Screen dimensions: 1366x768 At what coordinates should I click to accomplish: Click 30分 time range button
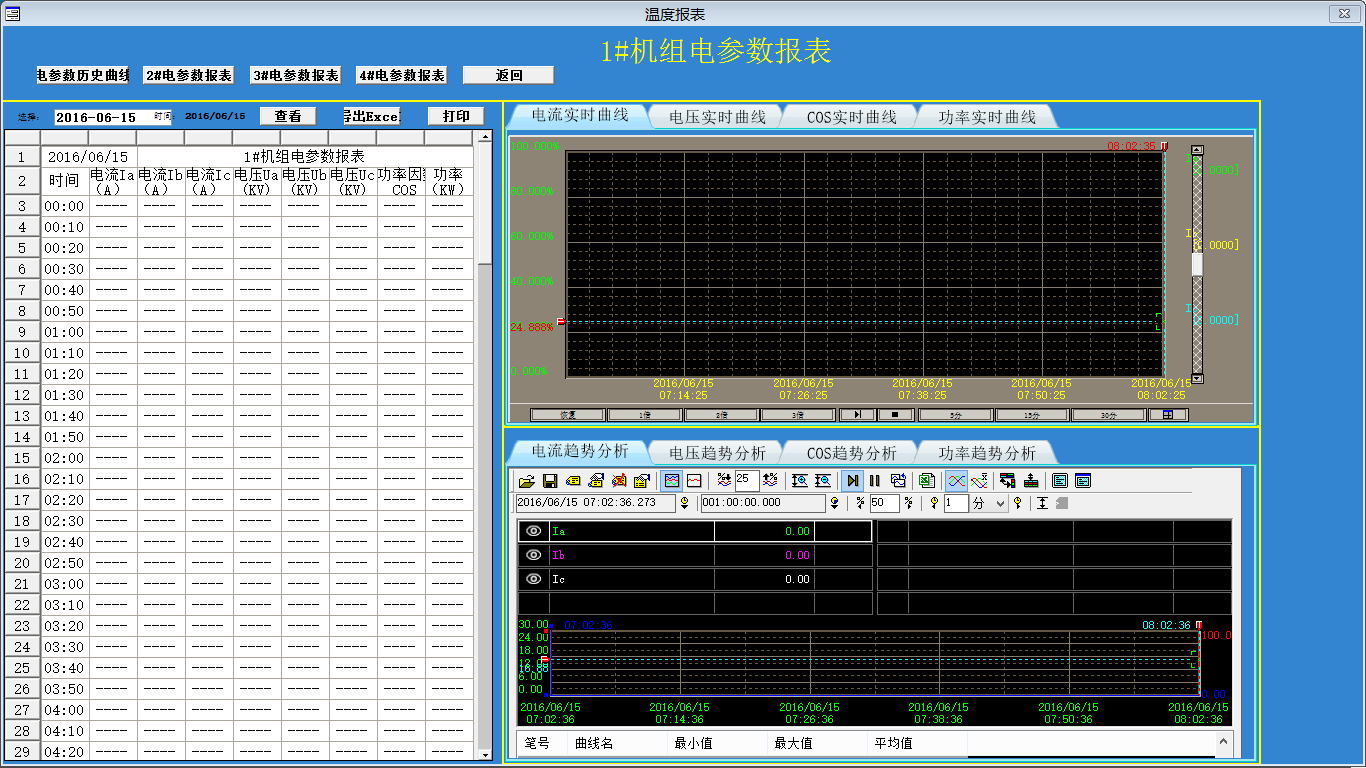tap(1109, 414)
